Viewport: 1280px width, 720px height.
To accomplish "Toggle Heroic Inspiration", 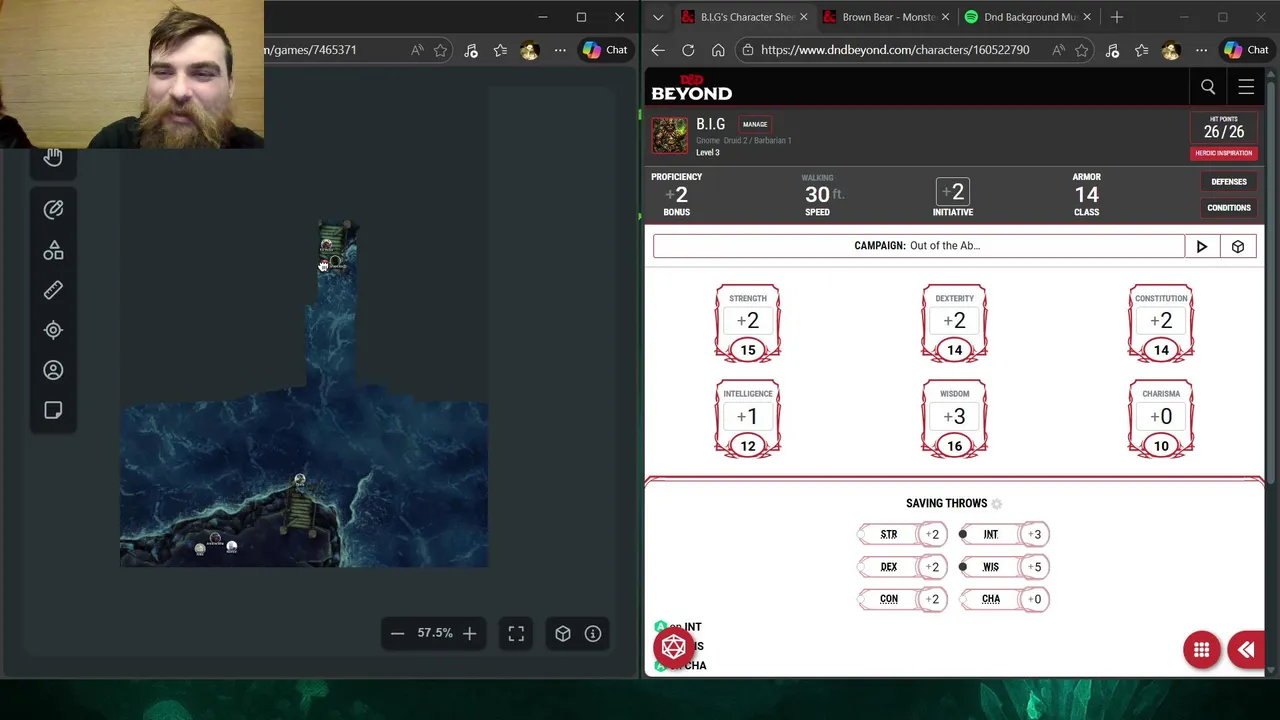I will pyautogui.click(x=1224, y=153).
